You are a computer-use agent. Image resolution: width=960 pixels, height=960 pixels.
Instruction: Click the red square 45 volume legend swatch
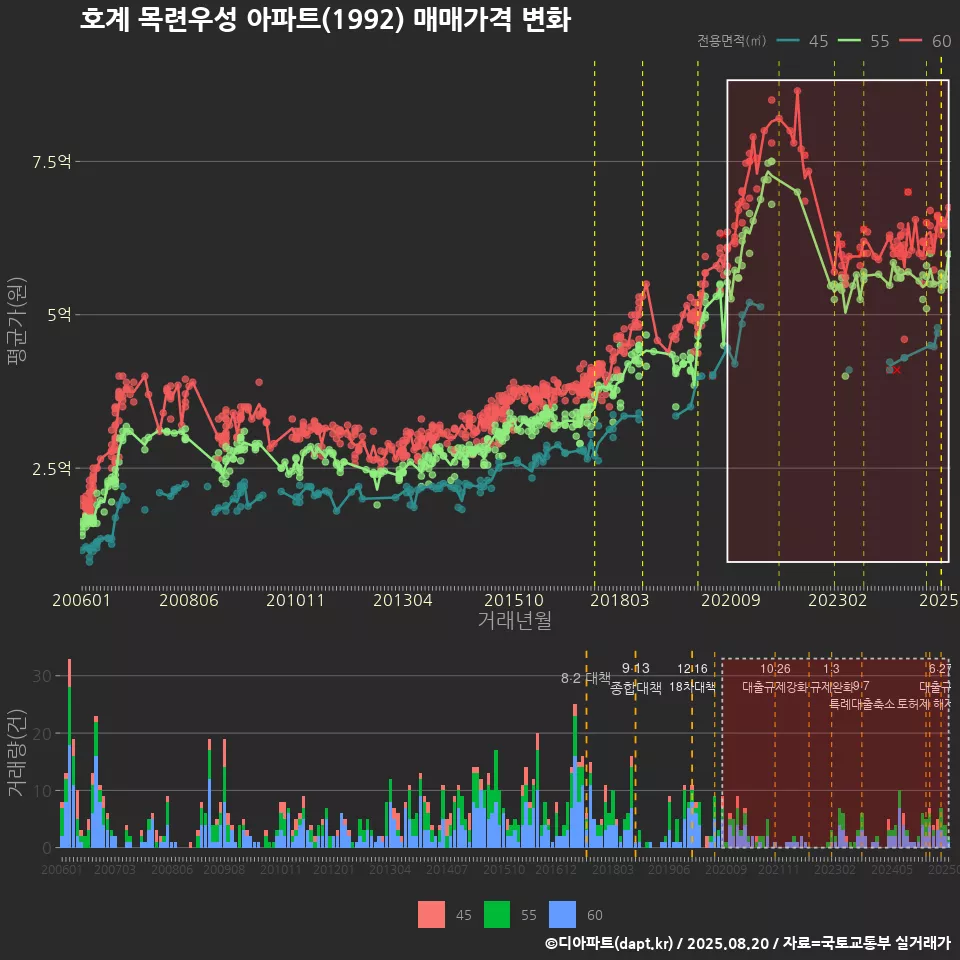431,915
